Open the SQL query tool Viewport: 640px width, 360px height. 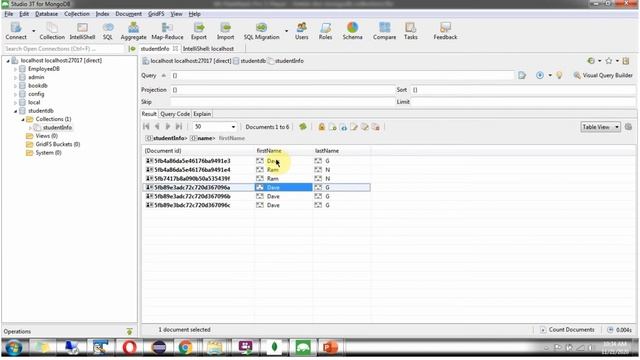tap(108, 31)
